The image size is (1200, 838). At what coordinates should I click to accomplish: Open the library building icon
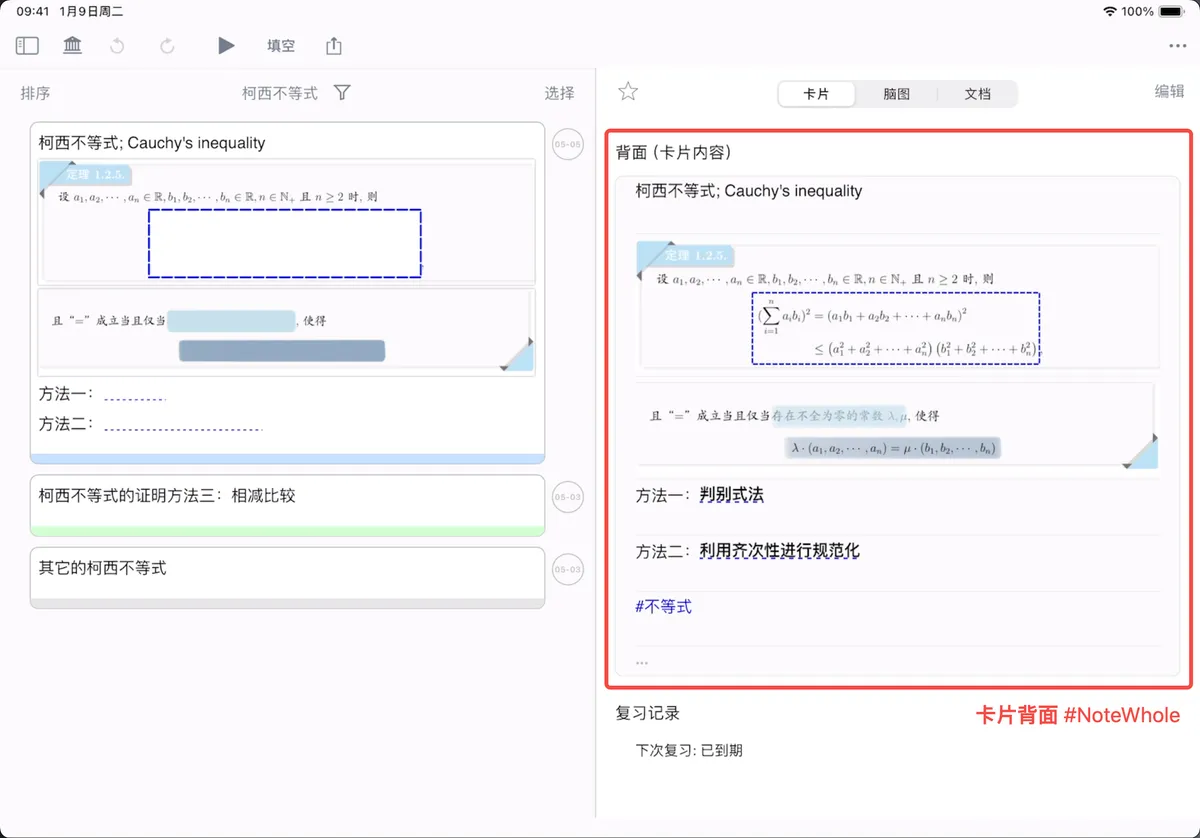(x=72, y=46)
